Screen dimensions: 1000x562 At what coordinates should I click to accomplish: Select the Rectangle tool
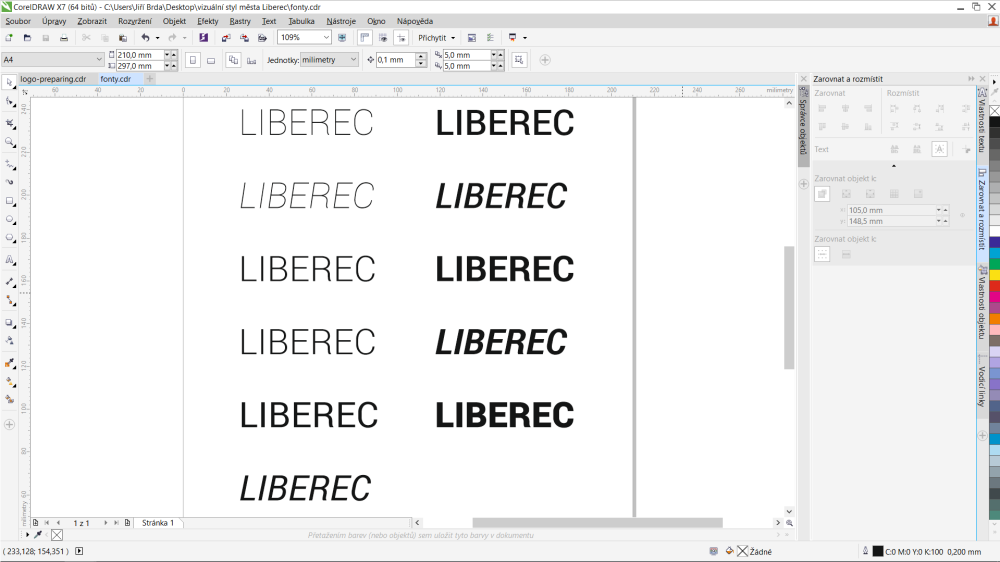[x=10, y=201]
